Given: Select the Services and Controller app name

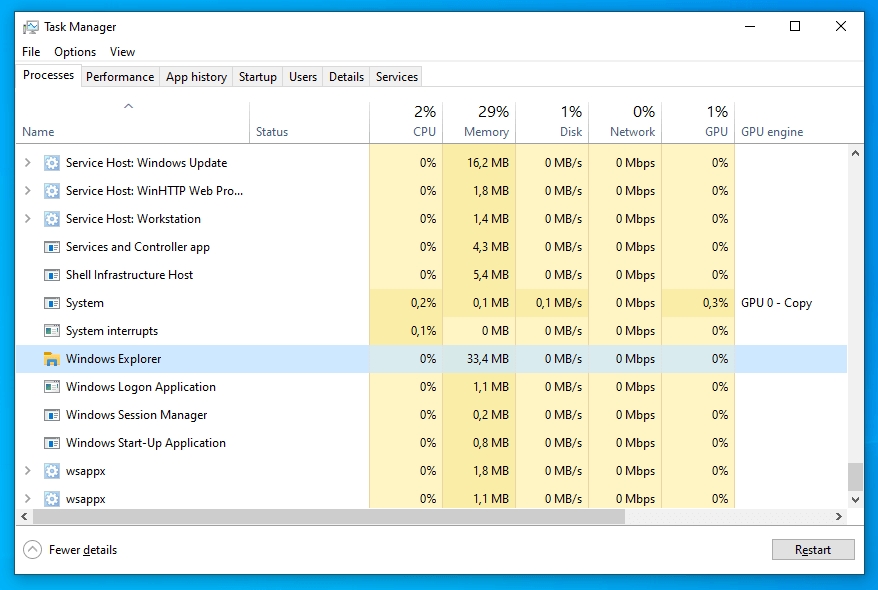Looking at the screenshot, I should (x=138, y=247).
